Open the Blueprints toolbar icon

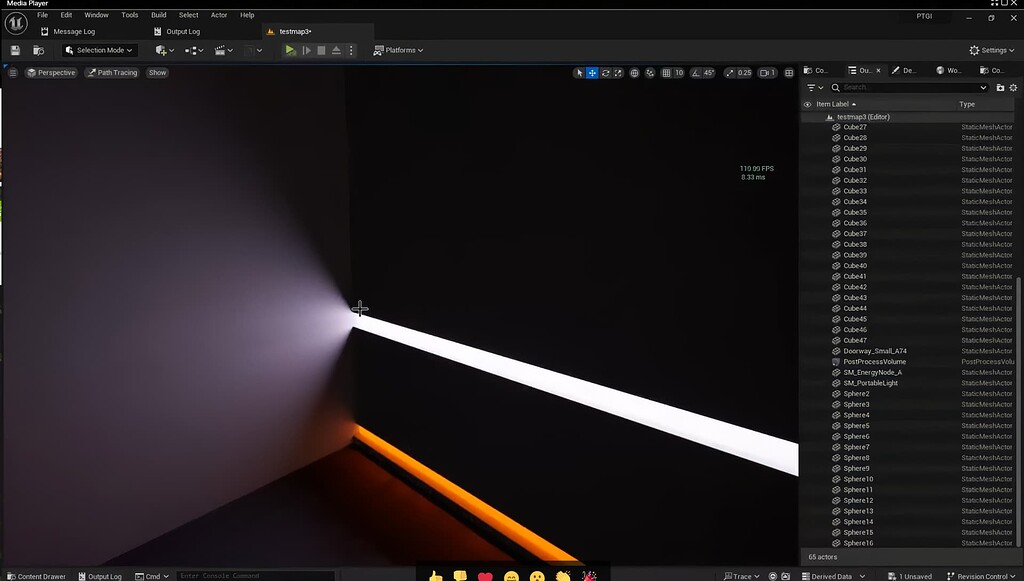[x=192, y=50]
